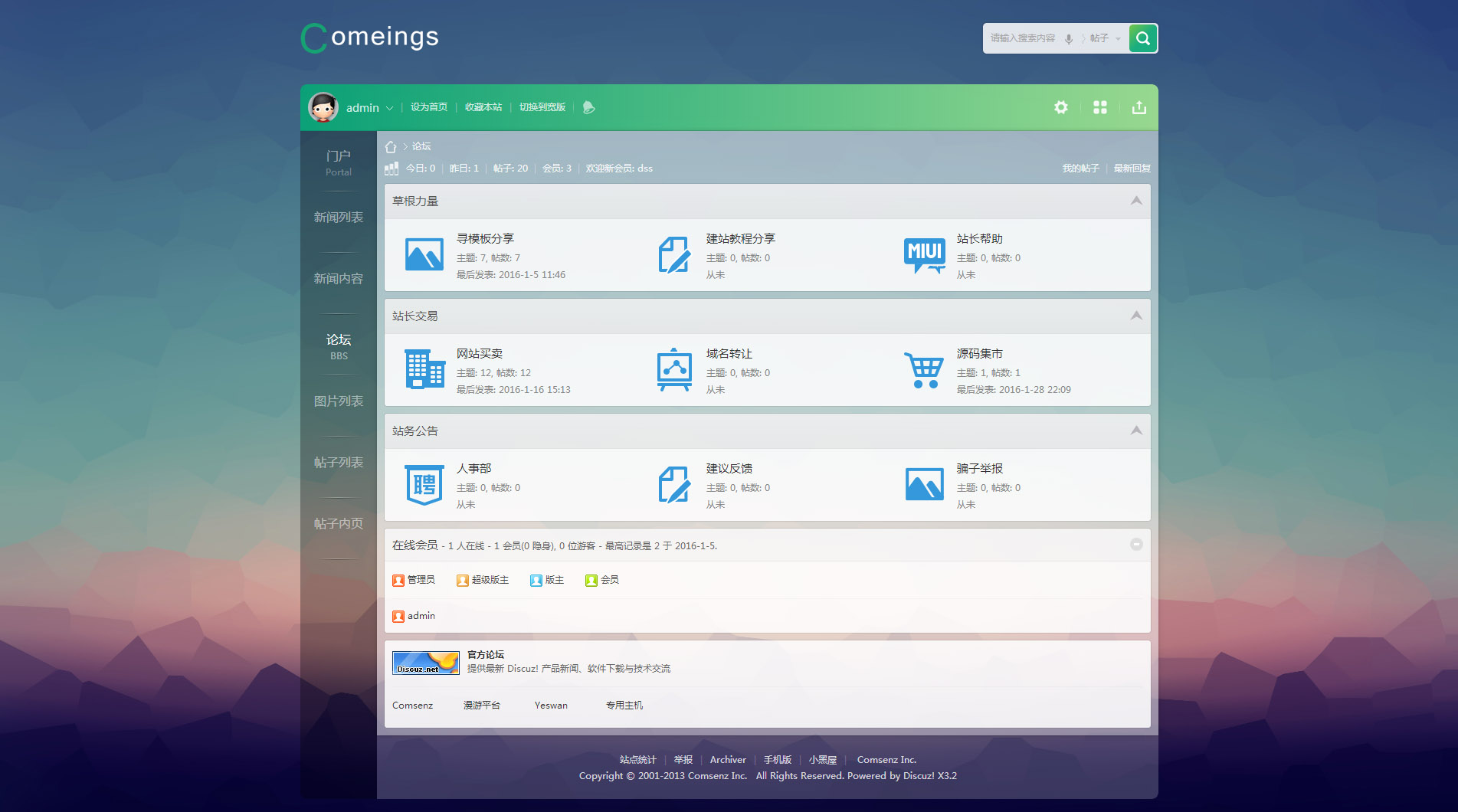The height and width of the screenshot is (812, 1458).
Task: Click the four-squares grid icon
Action: click(1099, 107)
